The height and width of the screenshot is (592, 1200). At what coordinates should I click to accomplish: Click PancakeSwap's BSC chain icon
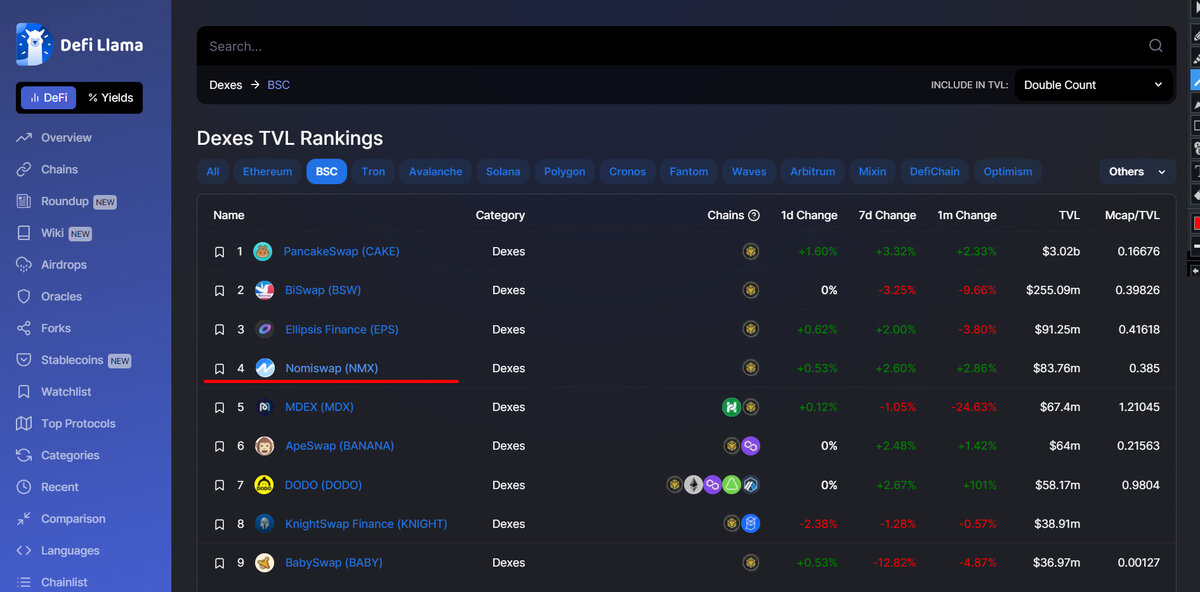click(750, 252)
